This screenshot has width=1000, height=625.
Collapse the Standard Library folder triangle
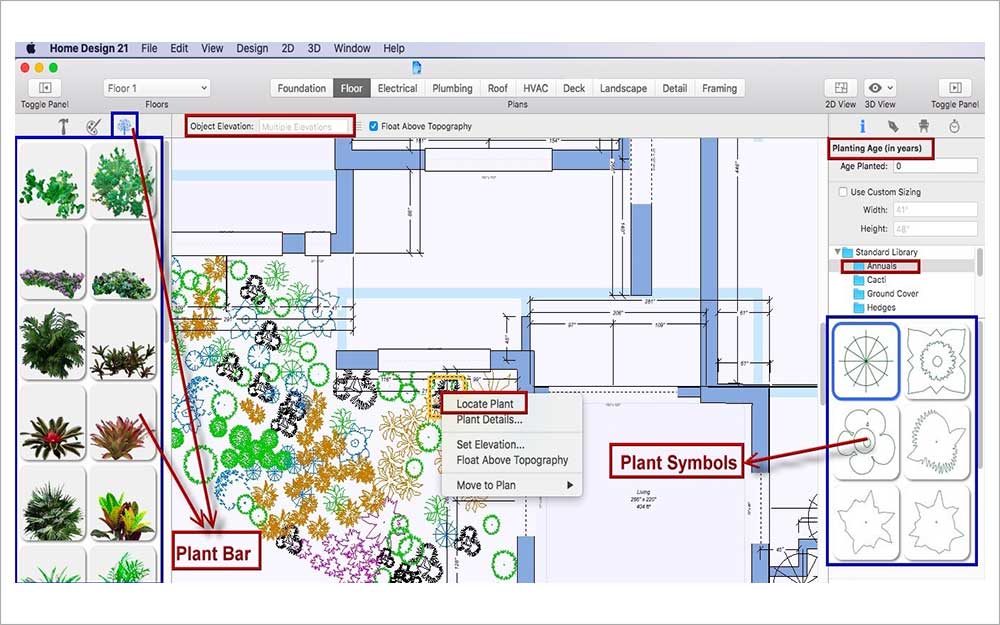[x=837, y=252]
